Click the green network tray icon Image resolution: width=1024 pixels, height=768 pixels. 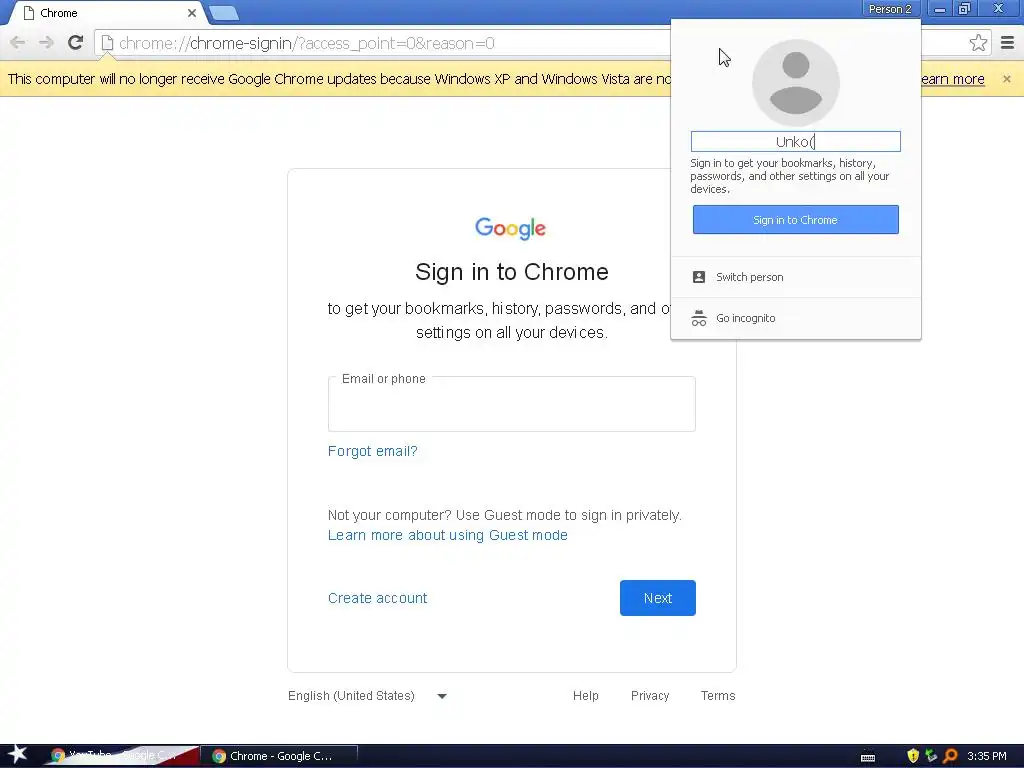(x=931, y=756)
